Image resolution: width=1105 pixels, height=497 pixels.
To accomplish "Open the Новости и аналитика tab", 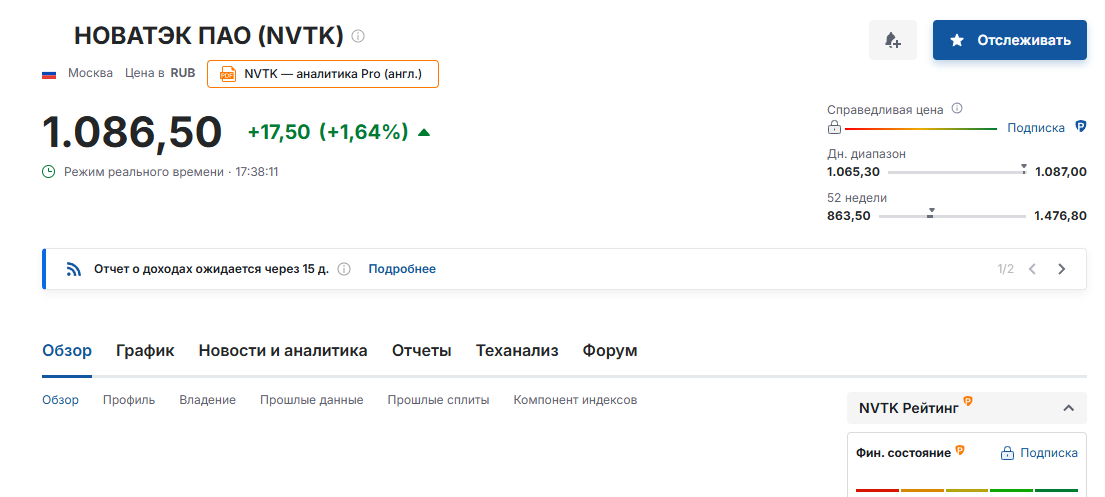I will click(x=283, y=350).
